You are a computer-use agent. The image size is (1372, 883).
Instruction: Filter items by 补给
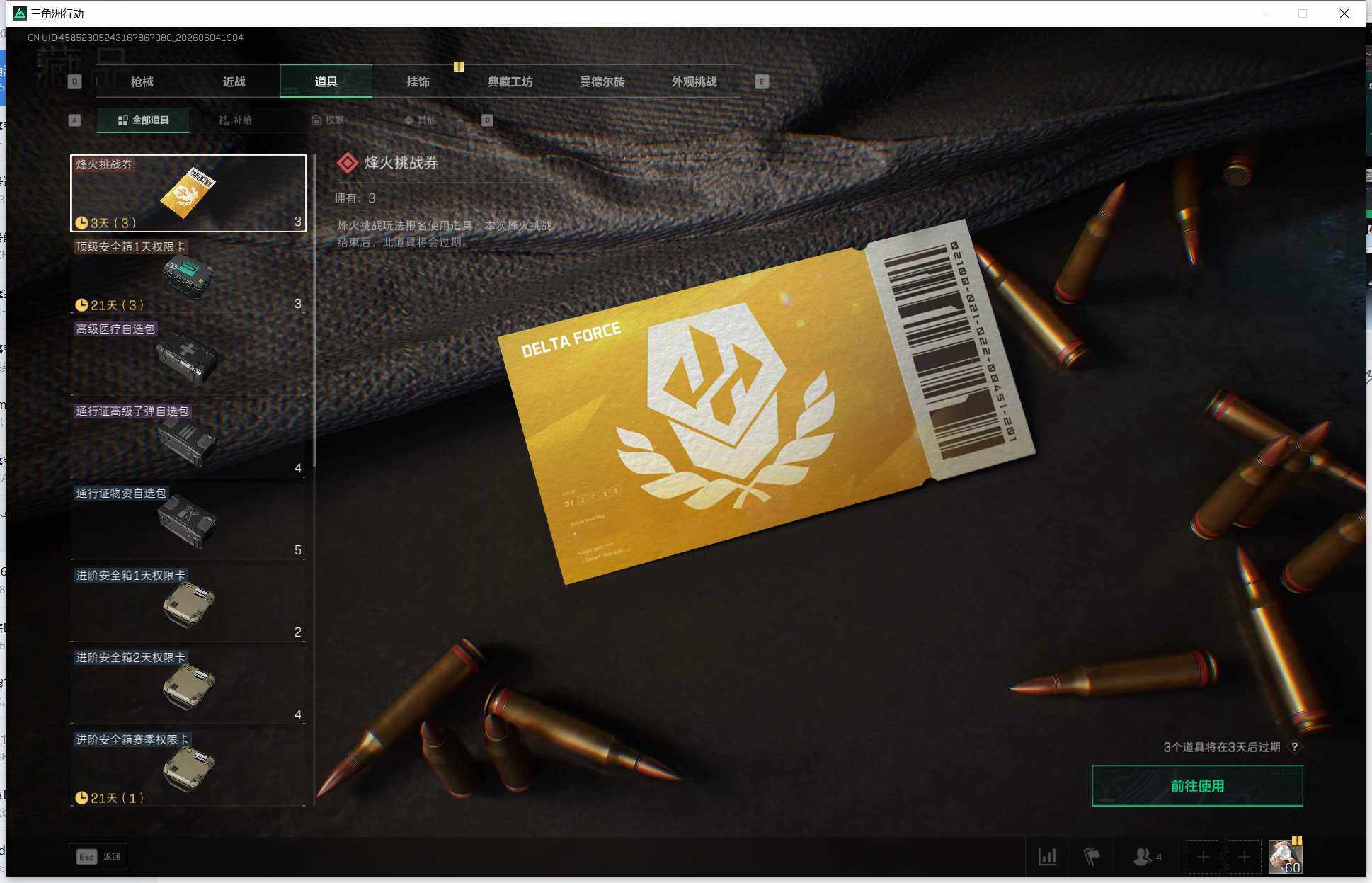coord(236,120)
